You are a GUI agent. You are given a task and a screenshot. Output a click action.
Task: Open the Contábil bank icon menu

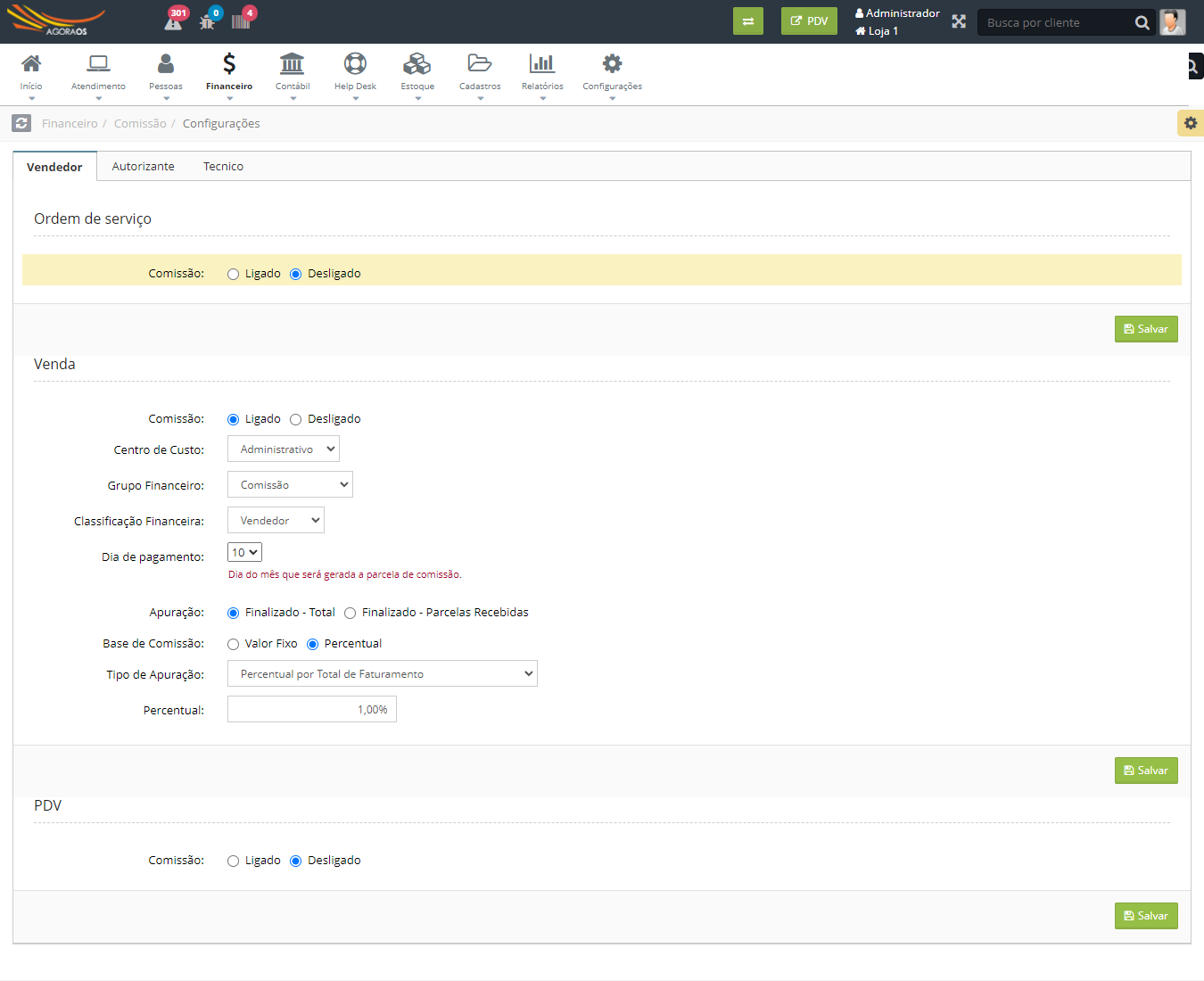292,64
